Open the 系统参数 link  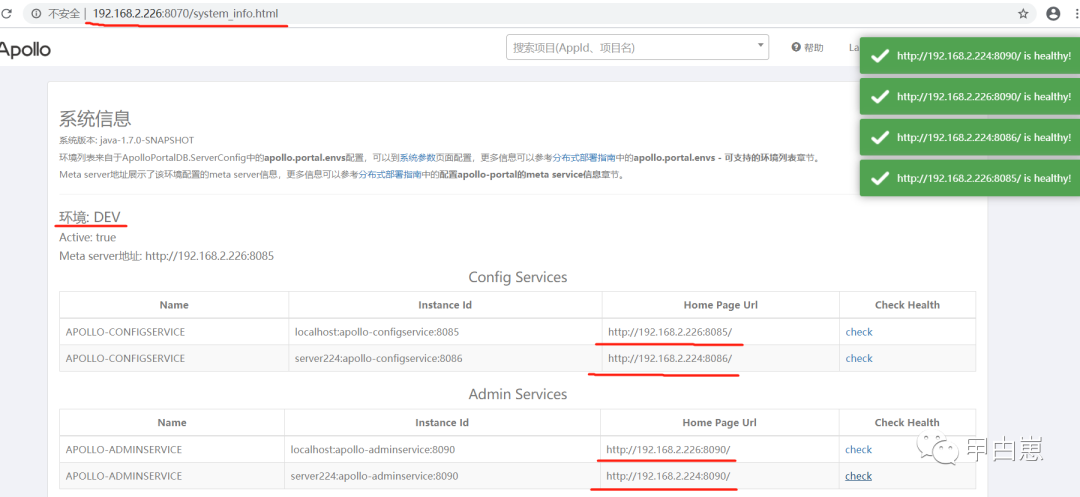[x=417, y=158]
